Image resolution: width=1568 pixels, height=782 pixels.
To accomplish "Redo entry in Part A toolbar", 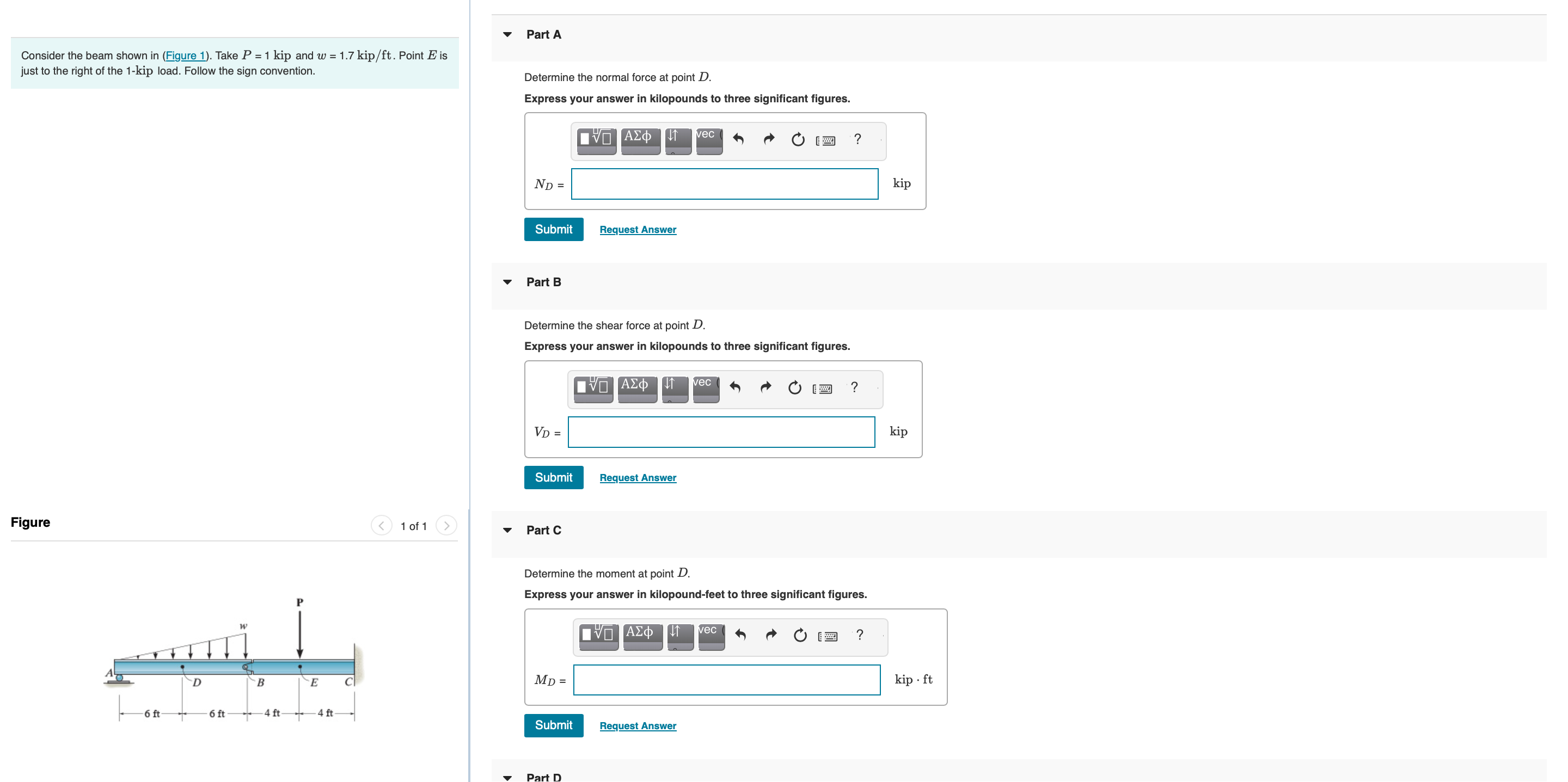I will click(x=769, y=139).
